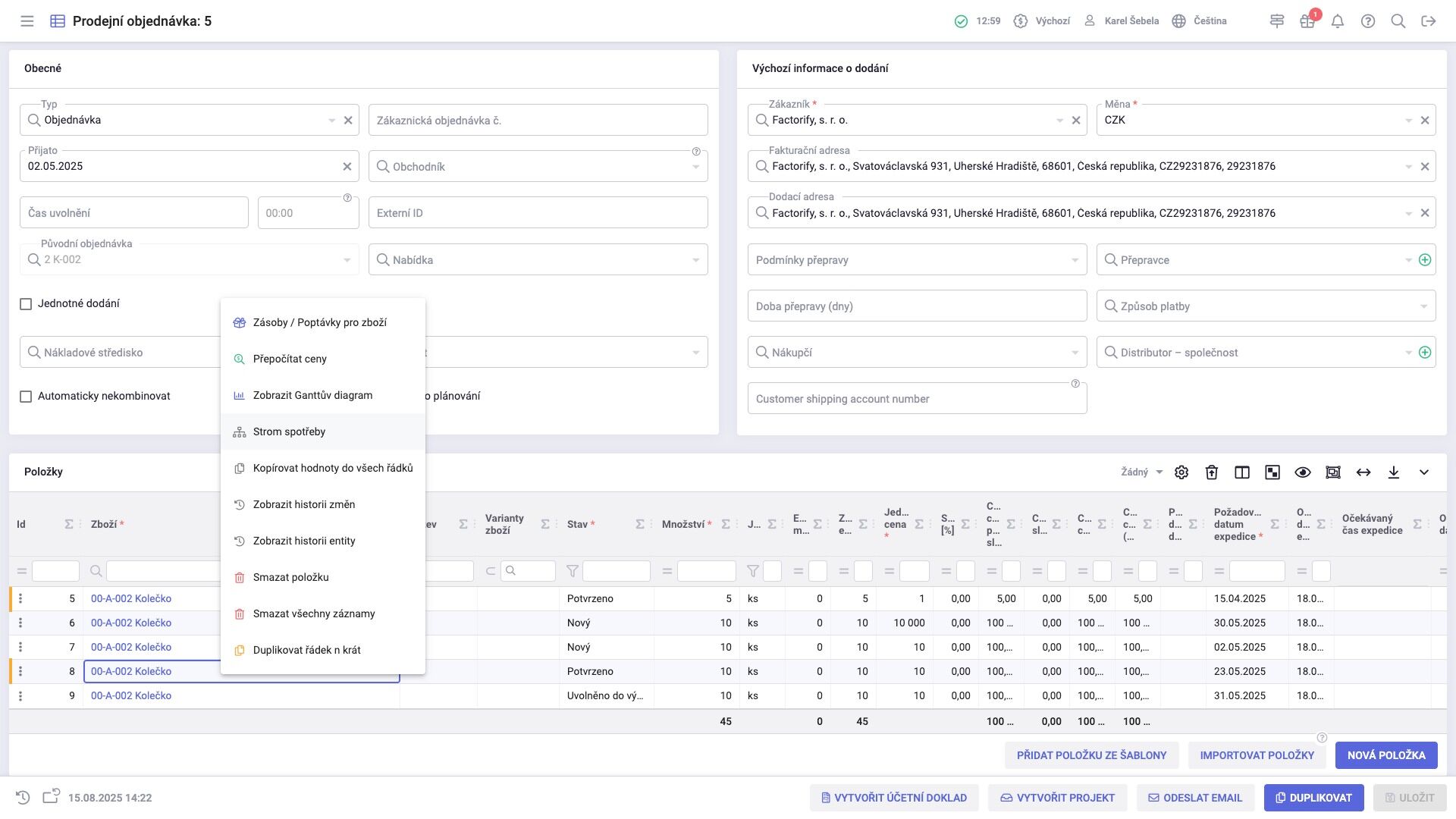1456x819 pixels.
Task: Click the download icon in Položky toolbar
Action: tap(1394, 472)
